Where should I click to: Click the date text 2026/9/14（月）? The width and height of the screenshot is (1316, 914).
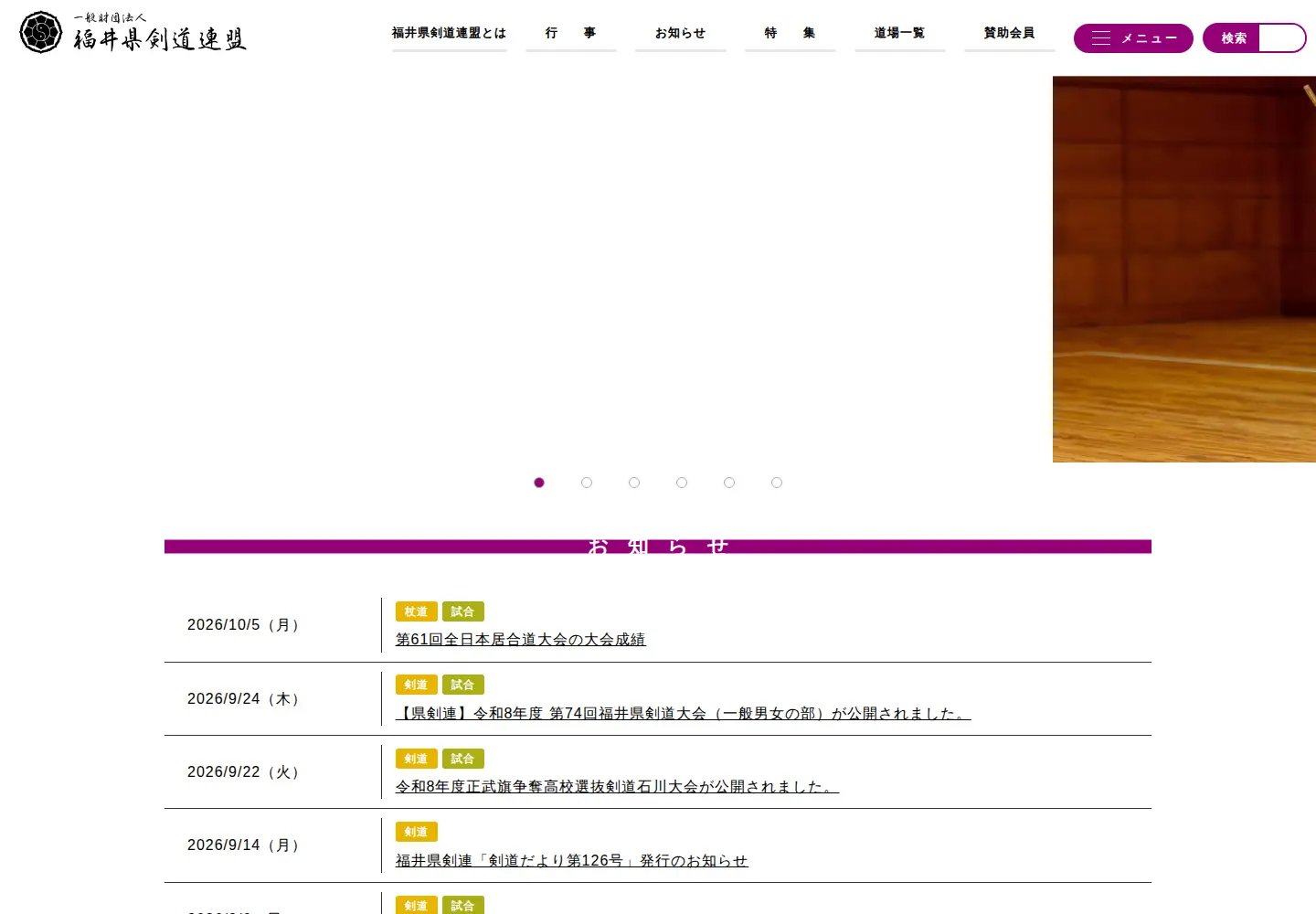(x=244, y=845)
